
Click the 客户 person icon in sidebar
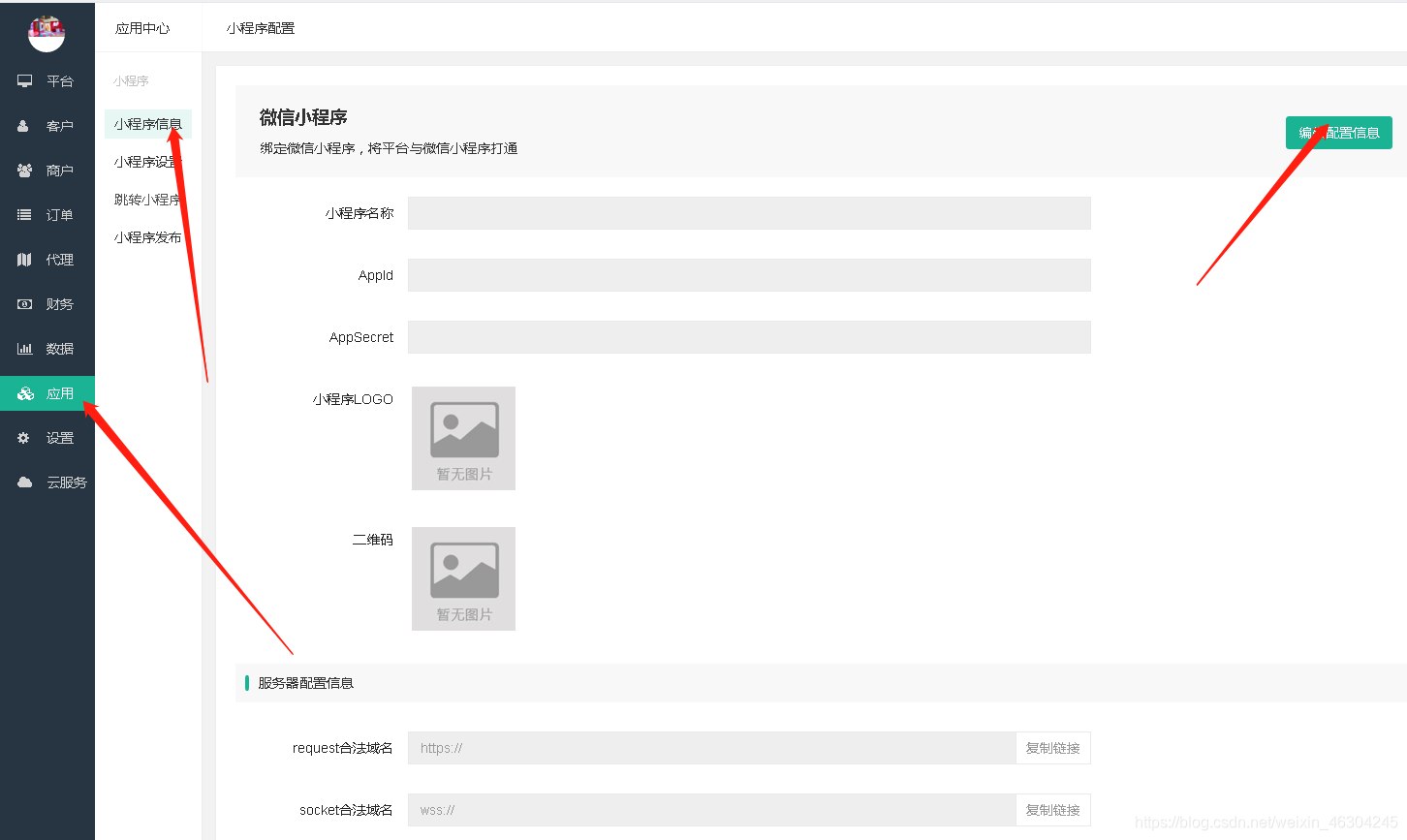point(24,126)
